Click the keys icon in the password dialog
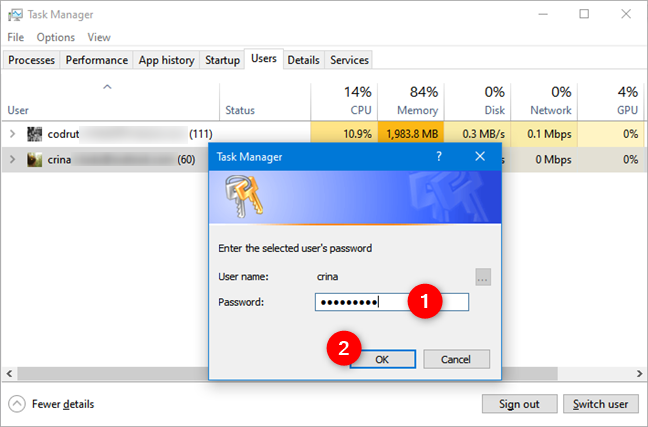The image size is (648, 427). coord(244,196)
